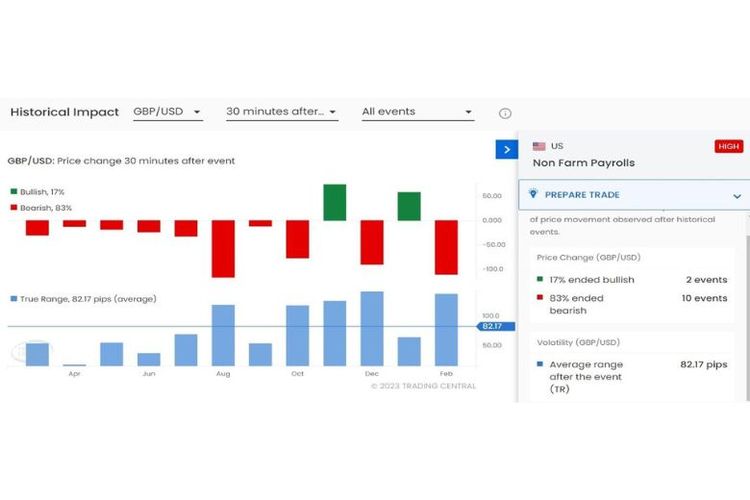This screenshot has width=750, height=500.
Task: Click the large red bearish August bar
Action: 223,249
